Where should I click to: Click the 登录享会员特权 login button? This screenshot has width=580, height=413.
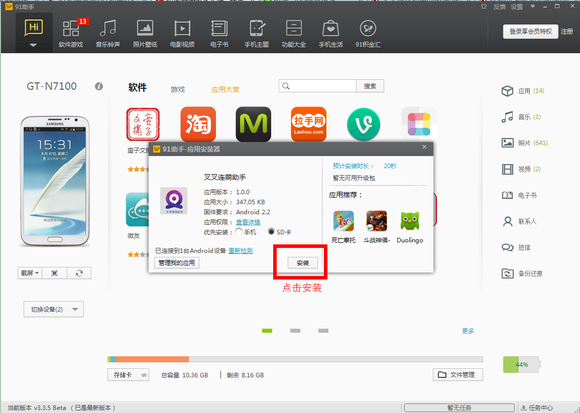point(530,31)
